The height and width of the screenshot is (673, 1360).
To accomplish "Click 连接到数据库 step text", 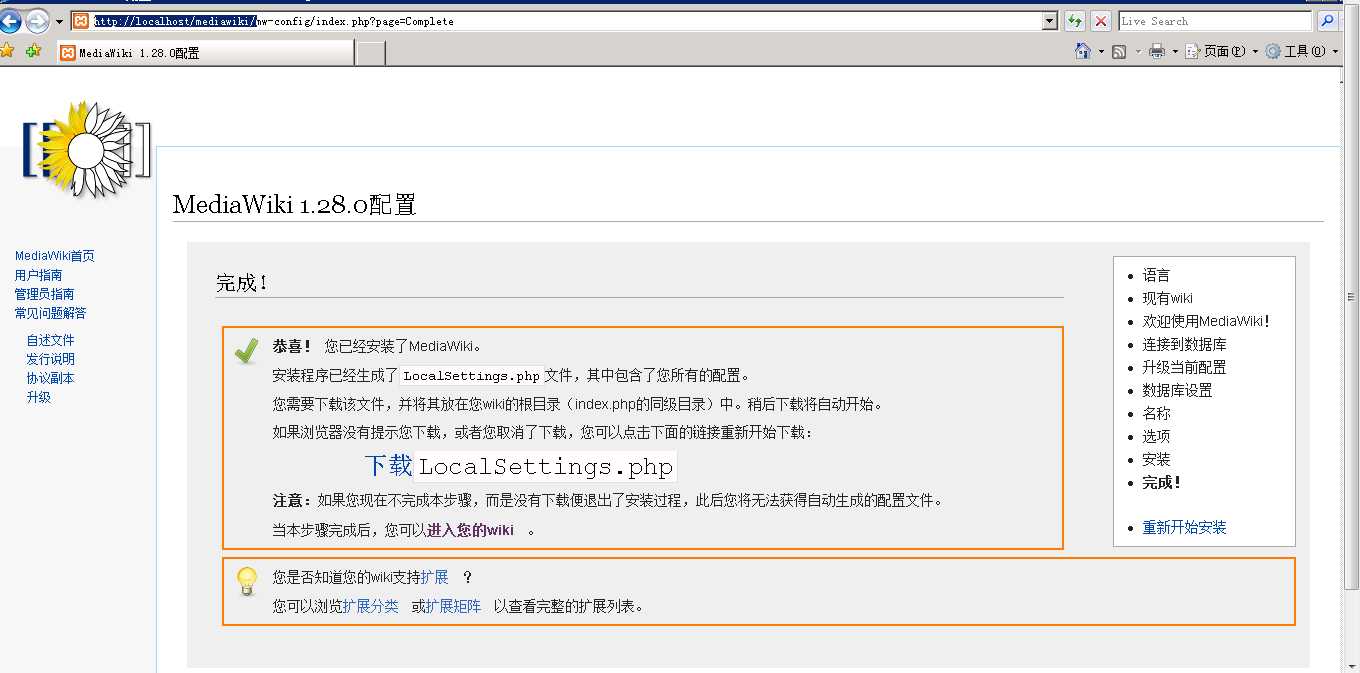I will click(1184, 344).
